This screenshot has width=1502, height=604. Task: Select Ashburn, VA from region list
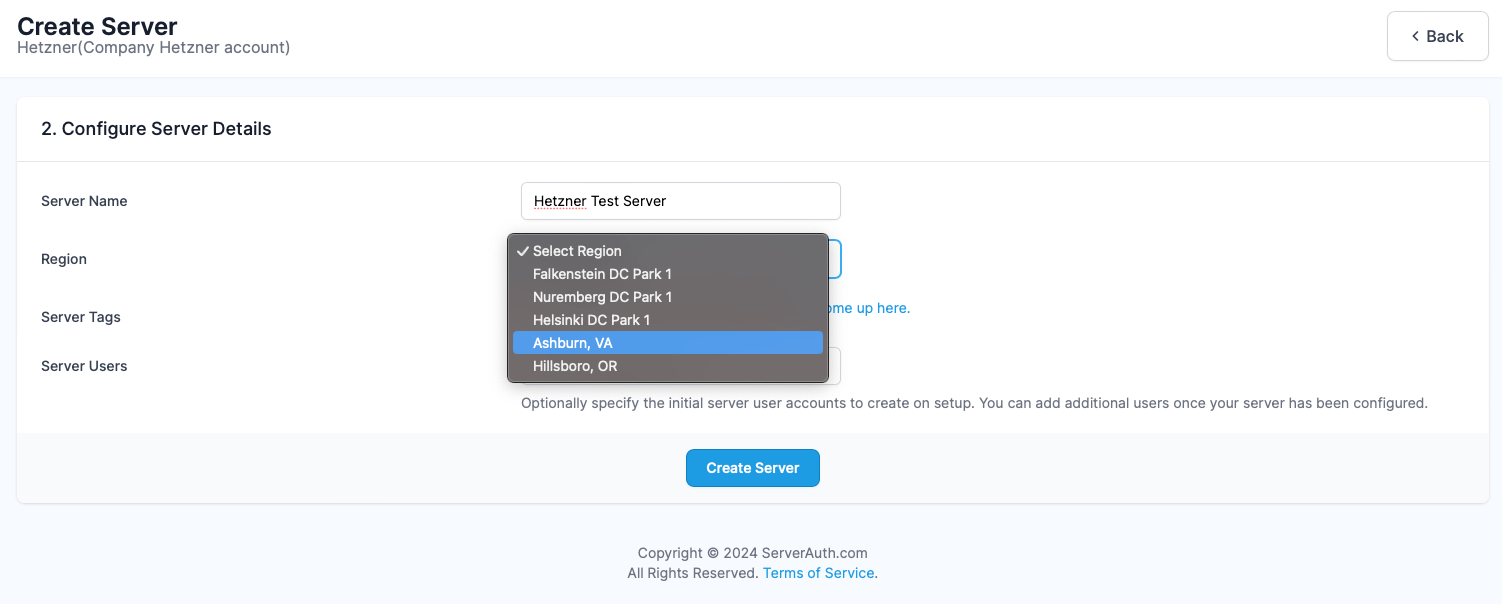[x=668, y=343]
